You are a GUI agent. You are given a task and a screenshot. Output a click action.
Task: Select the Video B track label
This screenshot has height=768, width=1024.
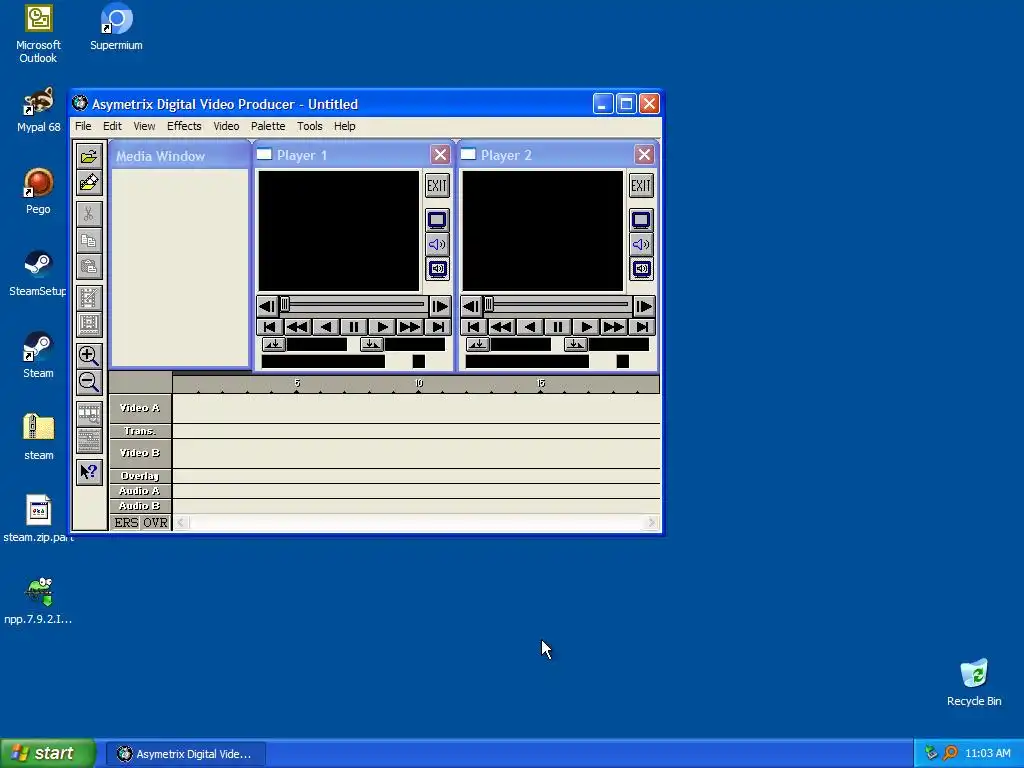(x=140, y=453)
